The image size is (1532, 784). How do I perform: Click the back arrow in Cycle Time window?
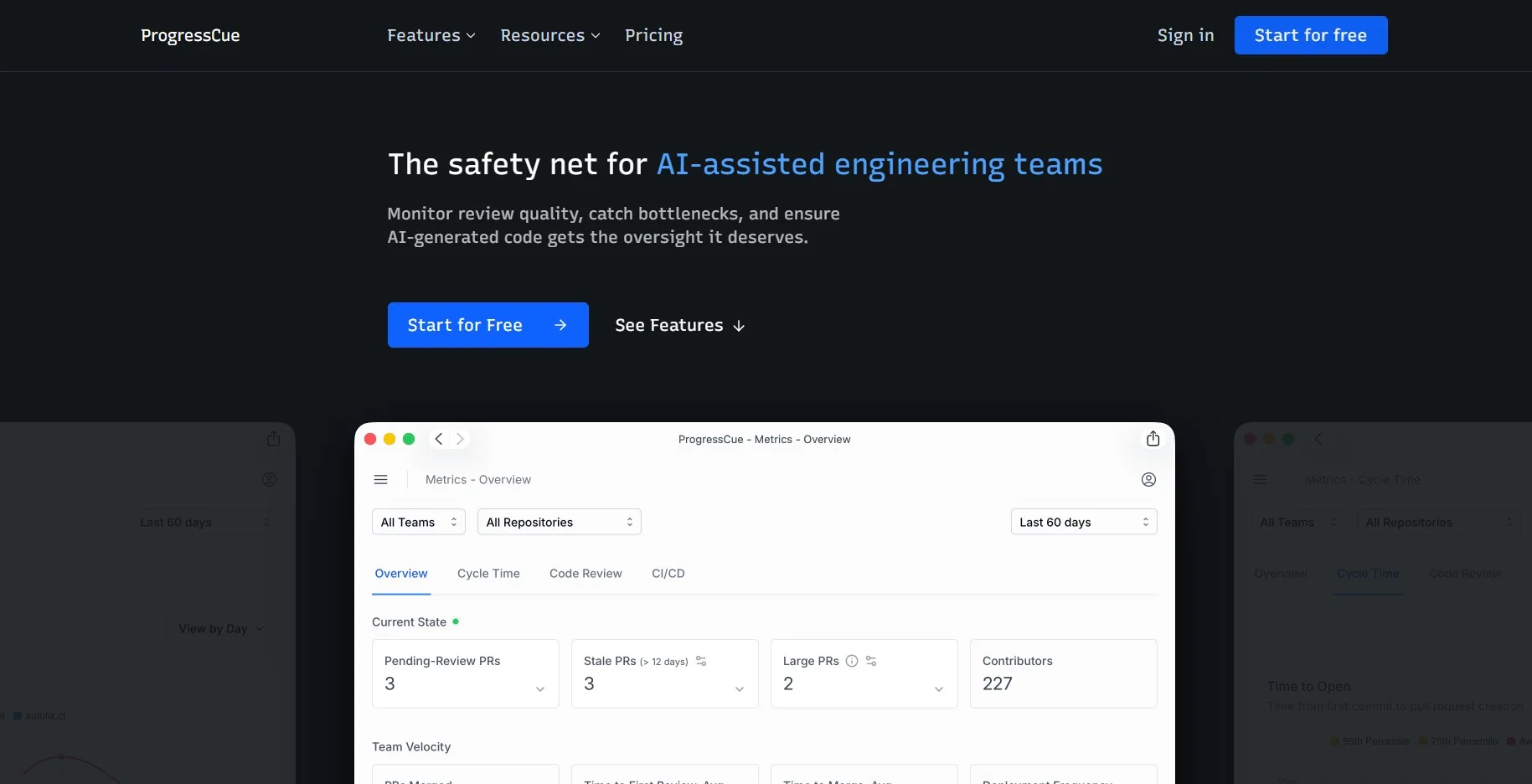click(x=1318, y=439)
